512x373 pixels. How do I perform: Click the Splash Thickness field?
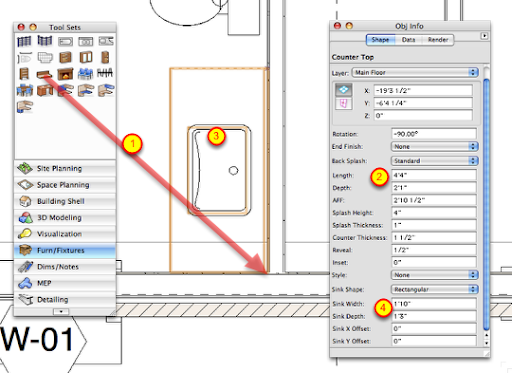[434, 225]
